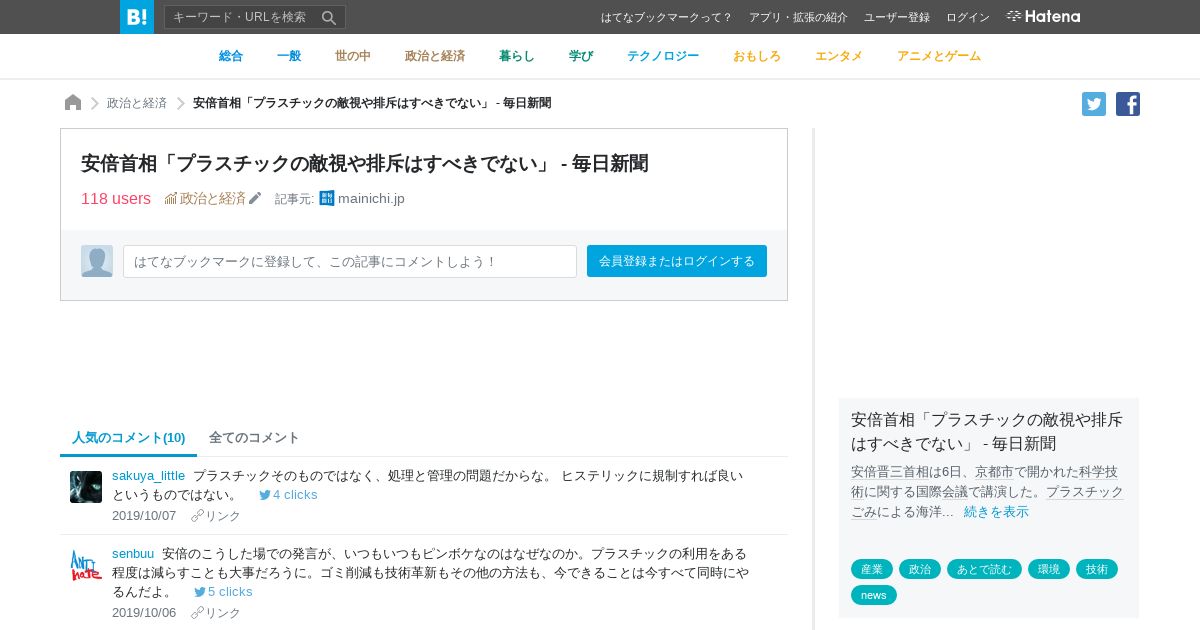Click 政治と経済 in the breadcrumb

pos(137,103)
